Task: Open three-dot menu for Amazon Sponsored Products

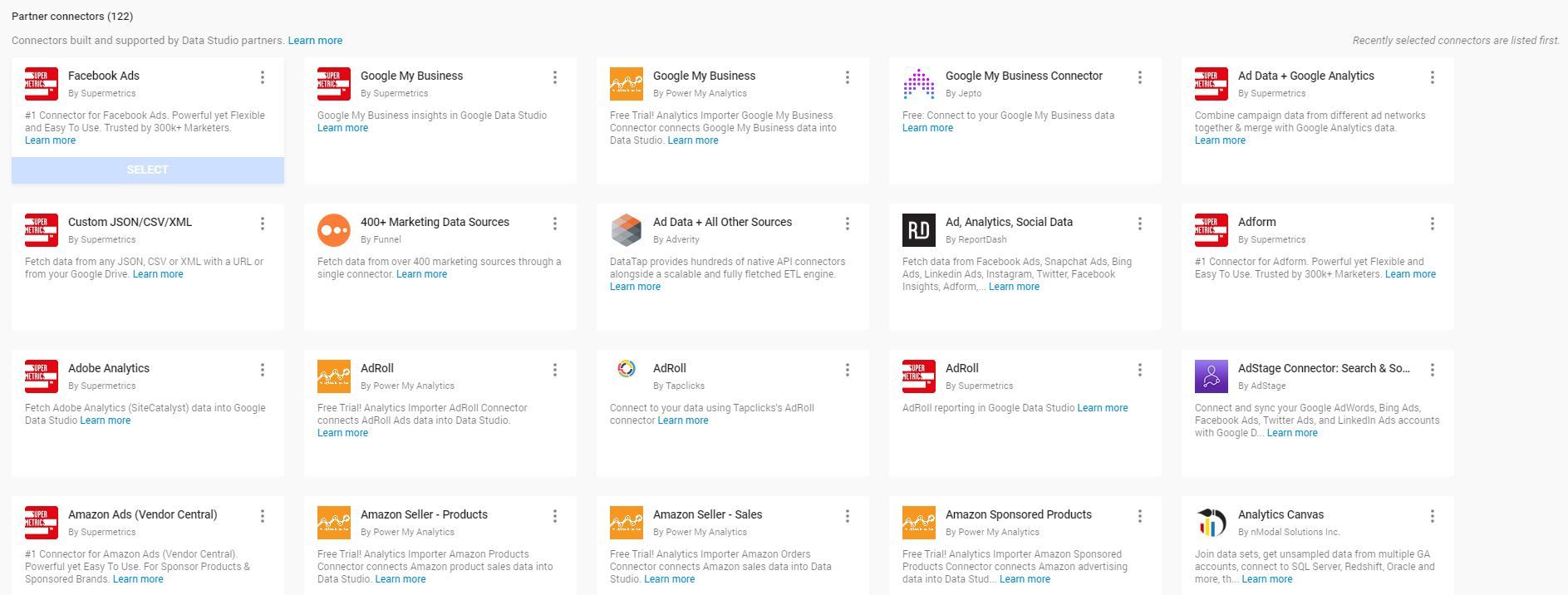Action: [1140, 516]
